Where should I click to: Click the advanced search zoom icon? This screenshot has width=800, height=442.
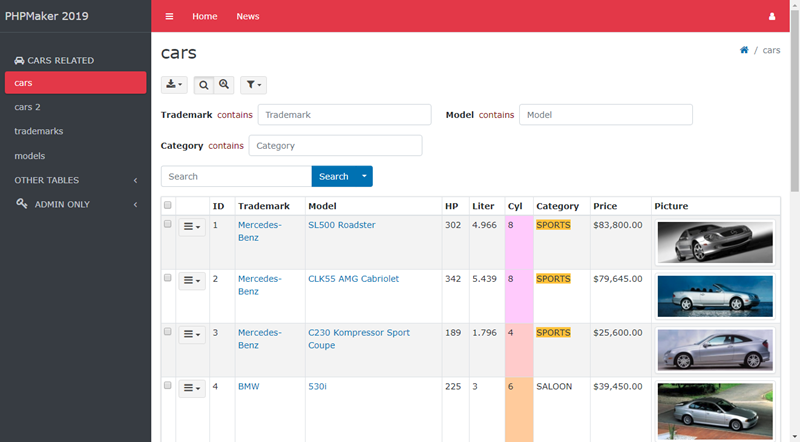pyautogui.click(x=224, y=85)
